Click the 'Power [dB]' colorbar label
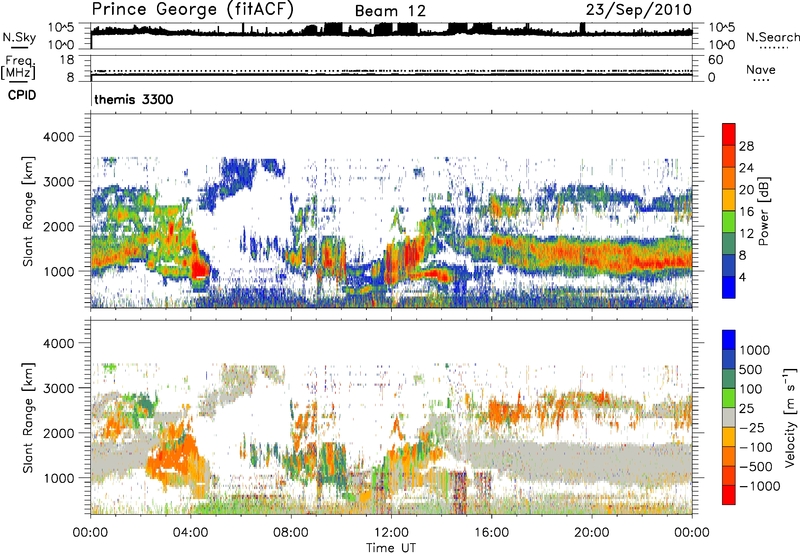 (763, 211)
